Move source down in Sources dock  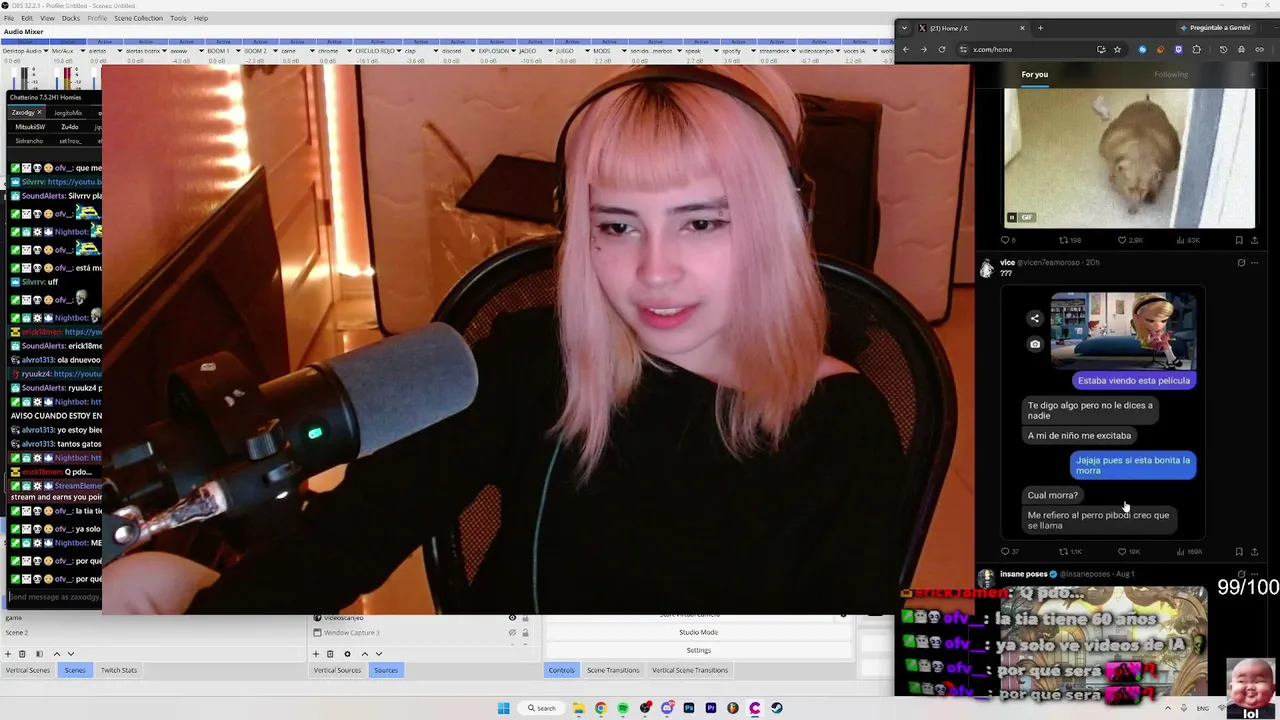coord(378,654)
